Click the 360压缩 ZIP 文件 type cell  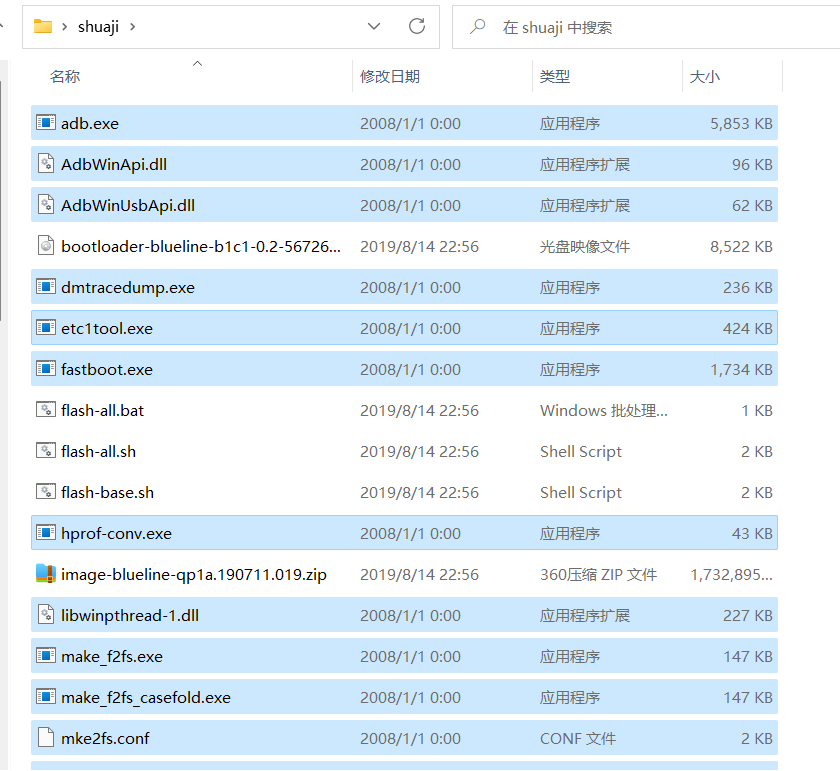click(598, 575)
